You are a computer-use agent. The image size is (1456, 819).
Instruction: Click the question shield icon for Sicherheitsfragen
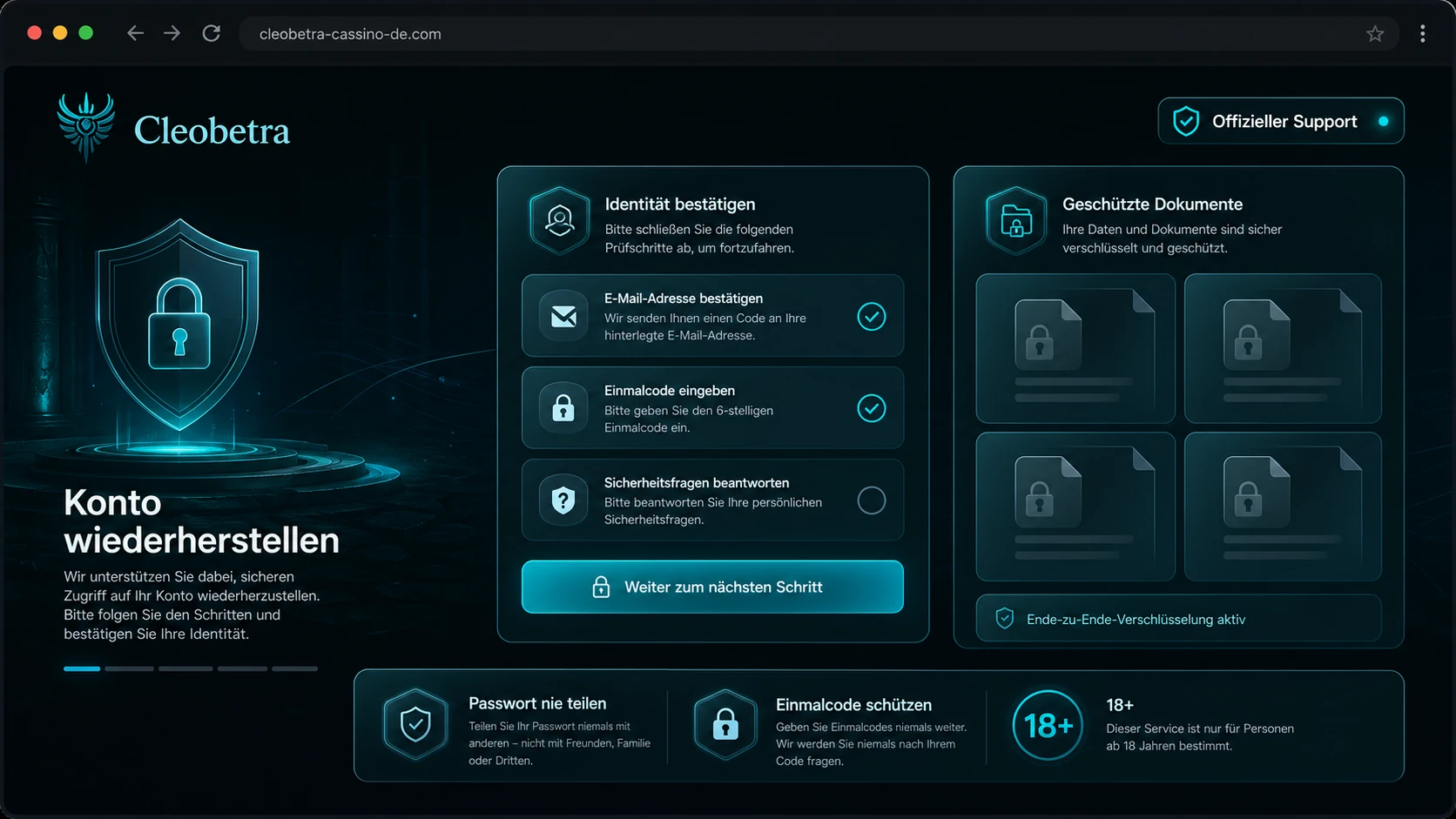coord(563,500)
